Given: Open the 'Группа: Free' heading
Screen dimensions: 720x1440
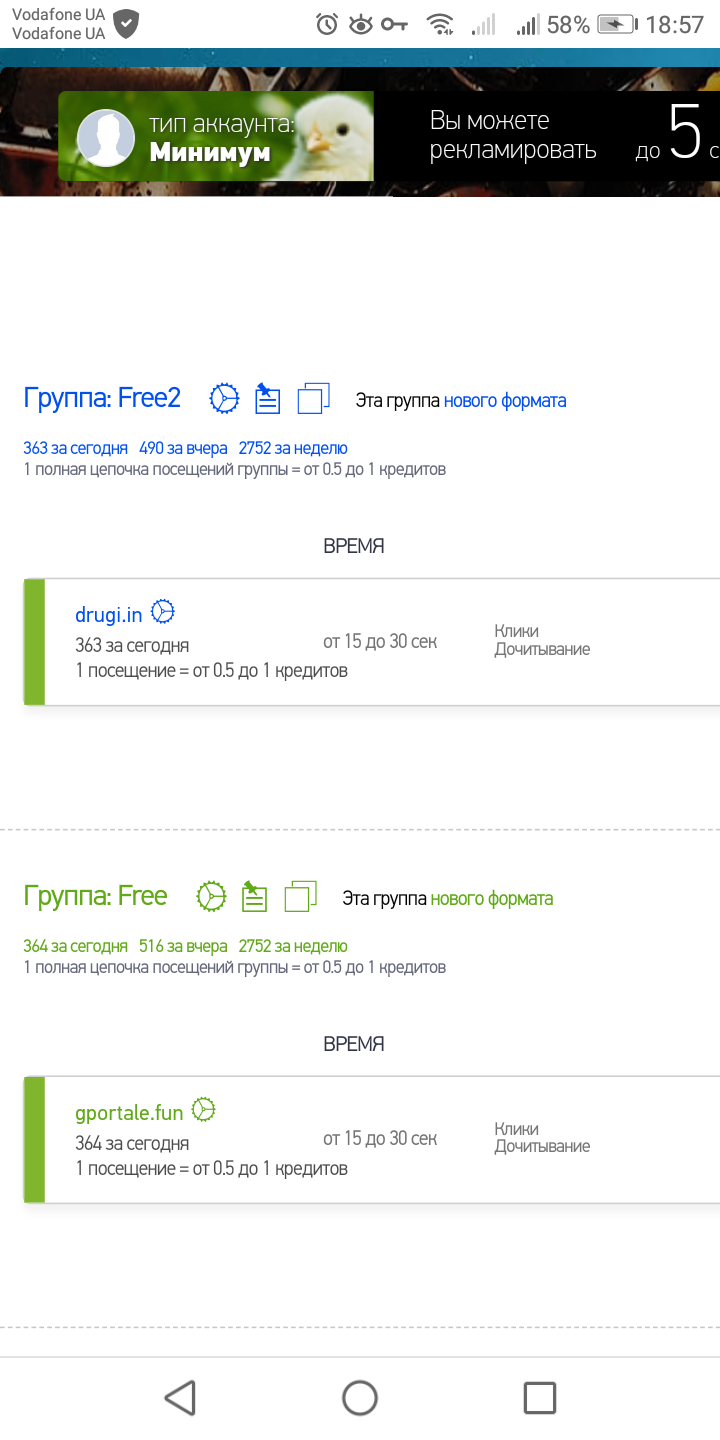Looking at the screenshot, I should [x=95, y=896].
